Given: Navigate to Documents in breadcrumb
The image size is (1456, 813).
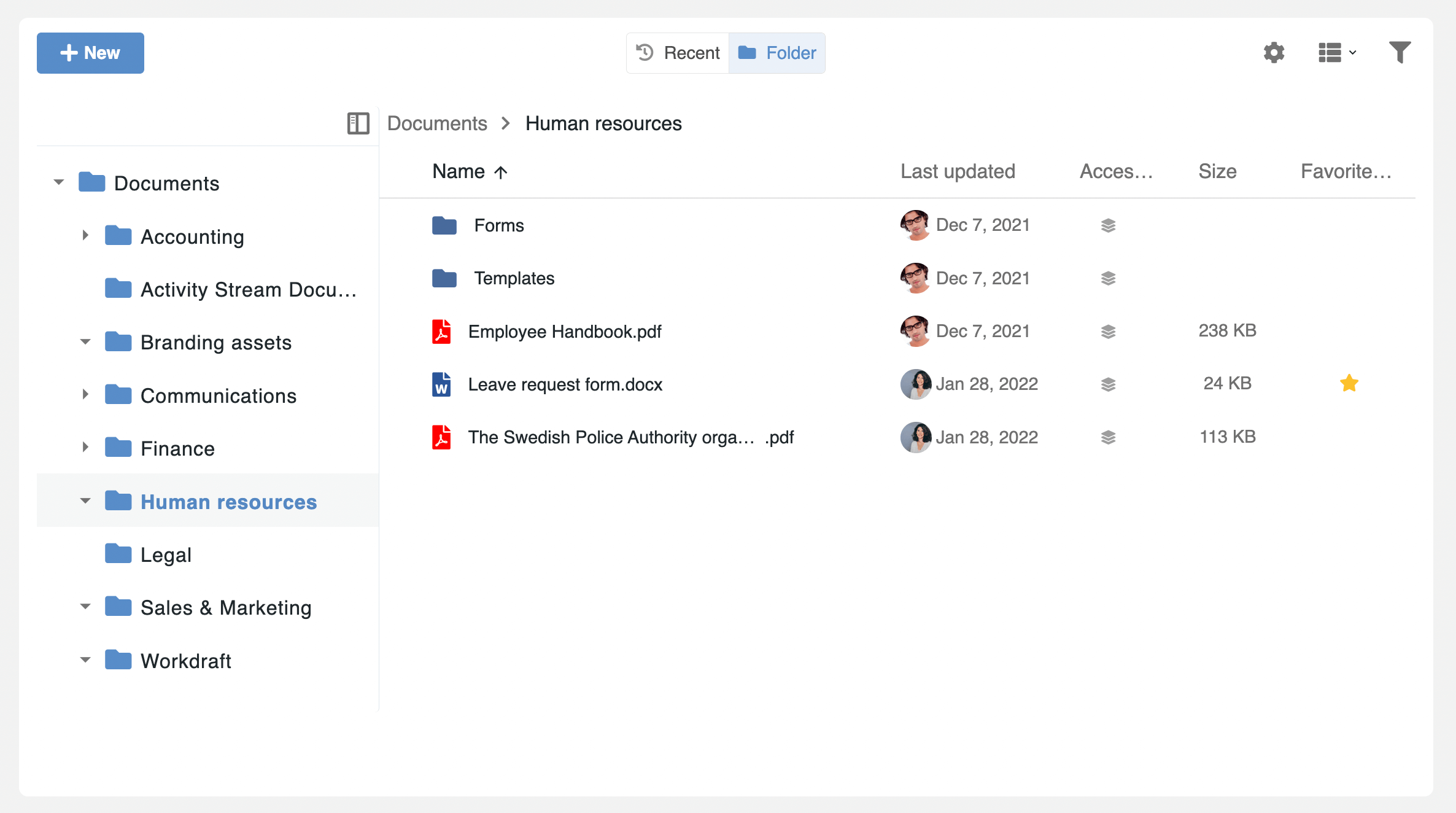Looking at the screenshot, I should click(437, 123).
